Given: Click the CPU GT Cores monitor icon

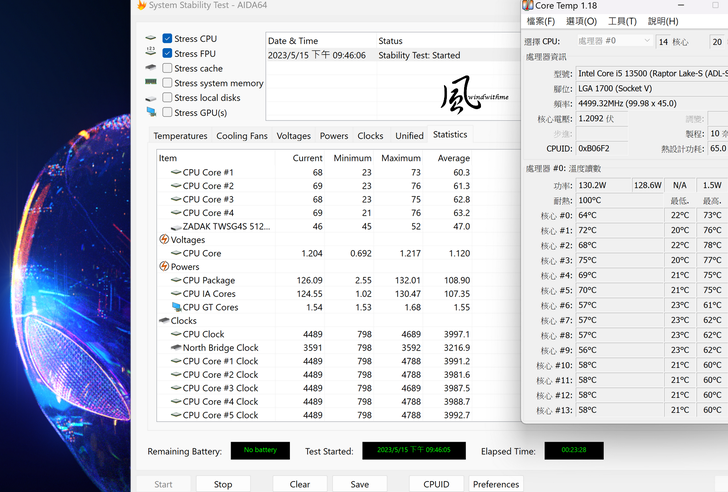Looking at the screenshot, I should pos(176,307).
